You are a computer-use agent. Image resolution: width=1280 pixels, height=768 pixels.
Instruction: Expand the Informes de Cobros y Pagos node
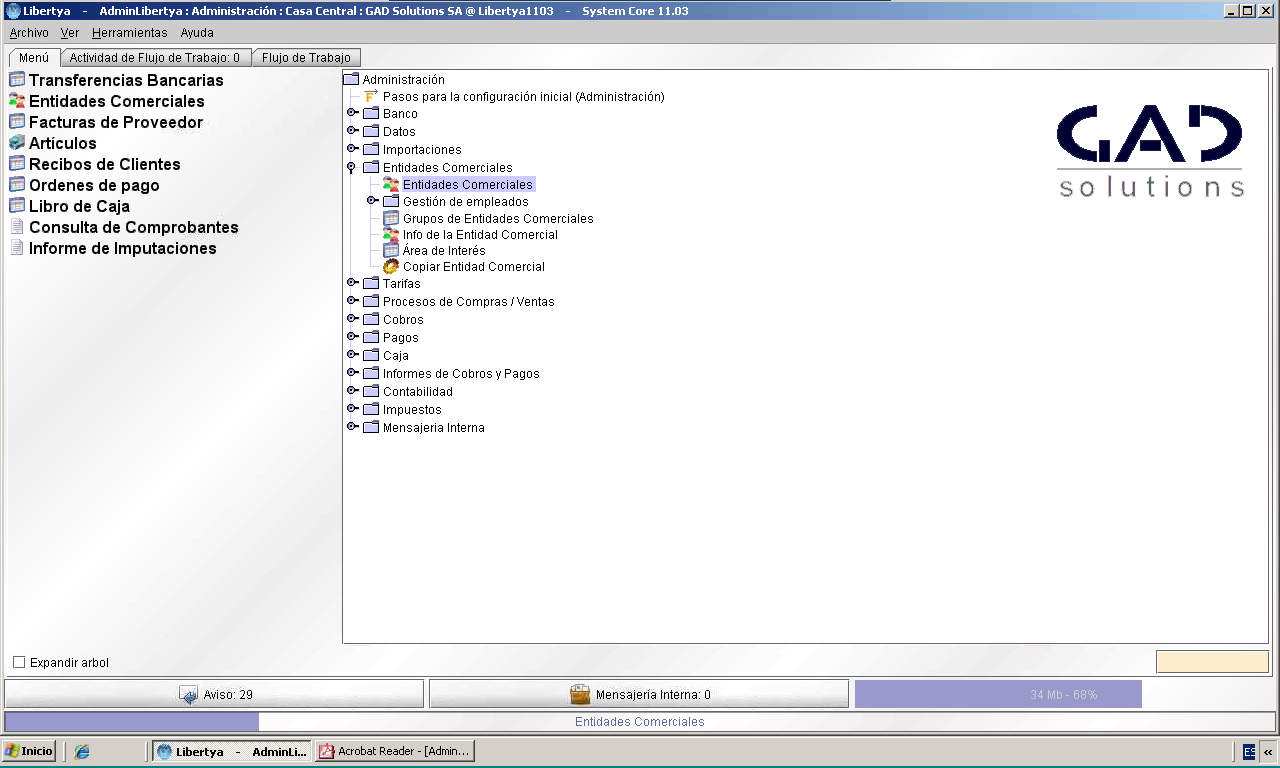tap(352, 373)
